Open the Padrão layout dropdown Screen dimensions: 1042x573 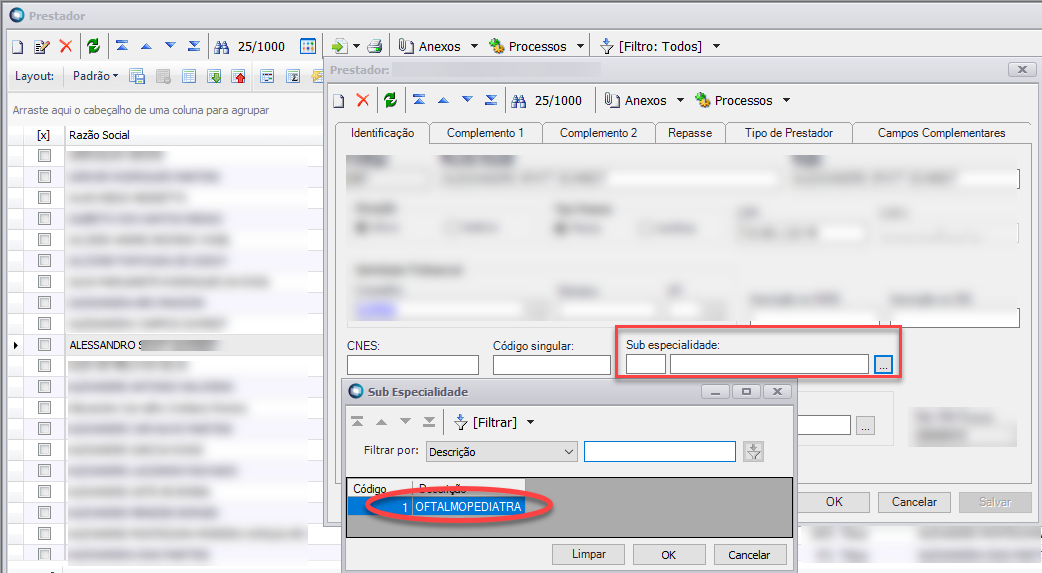click(96, 76)
